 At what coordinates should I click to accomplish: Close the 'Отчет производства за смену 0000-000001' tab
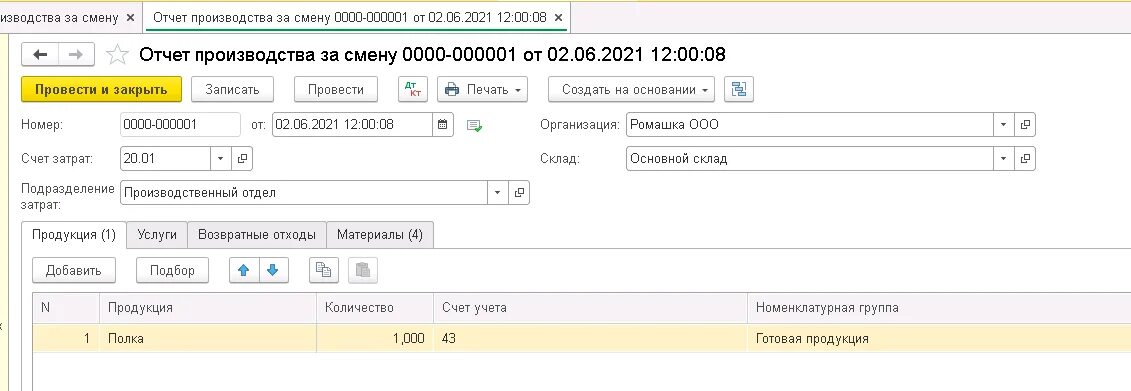pyautogui.click(x=558, y=17)
